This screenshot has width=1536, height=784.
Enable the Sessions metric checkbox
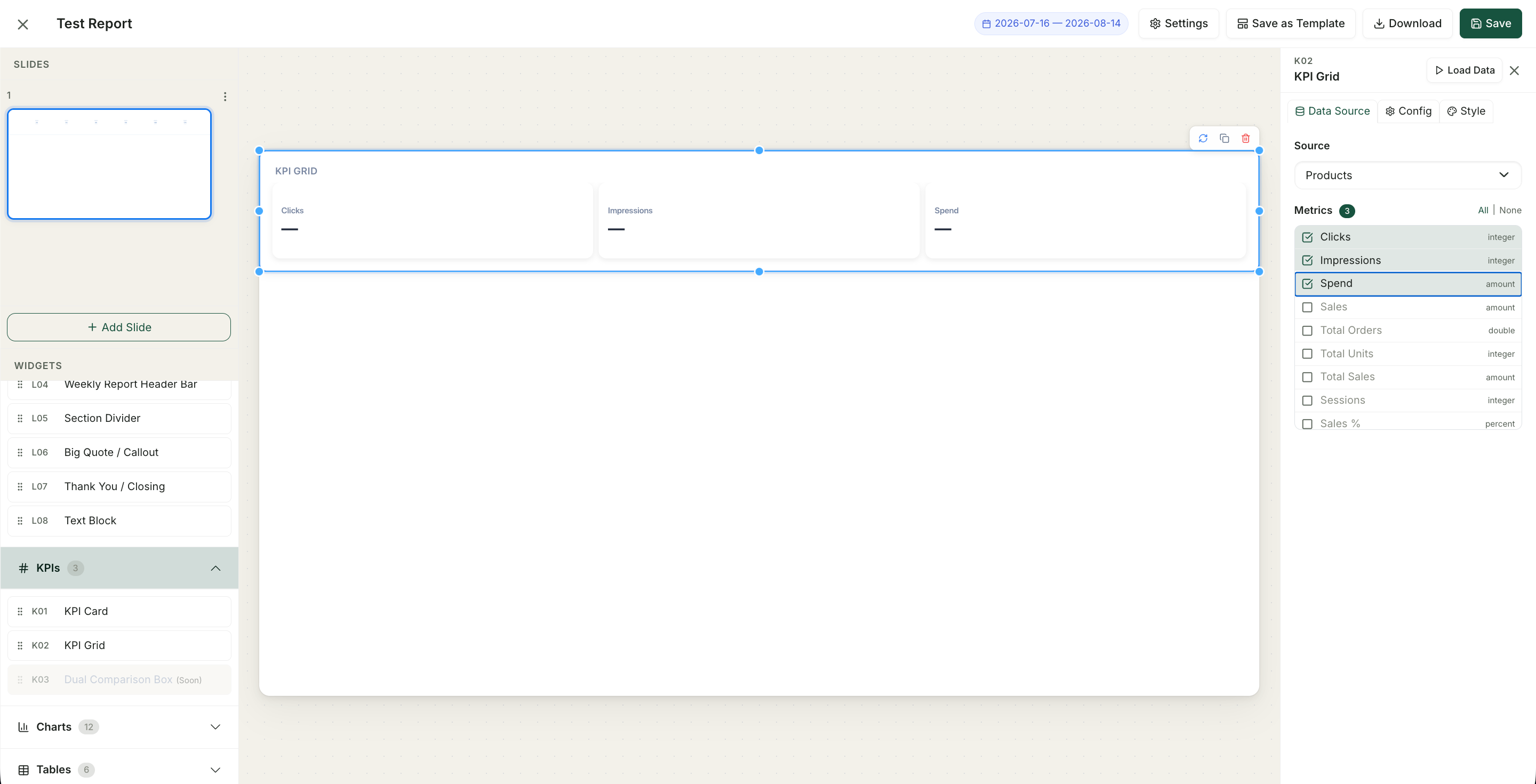coord(1308,400)
